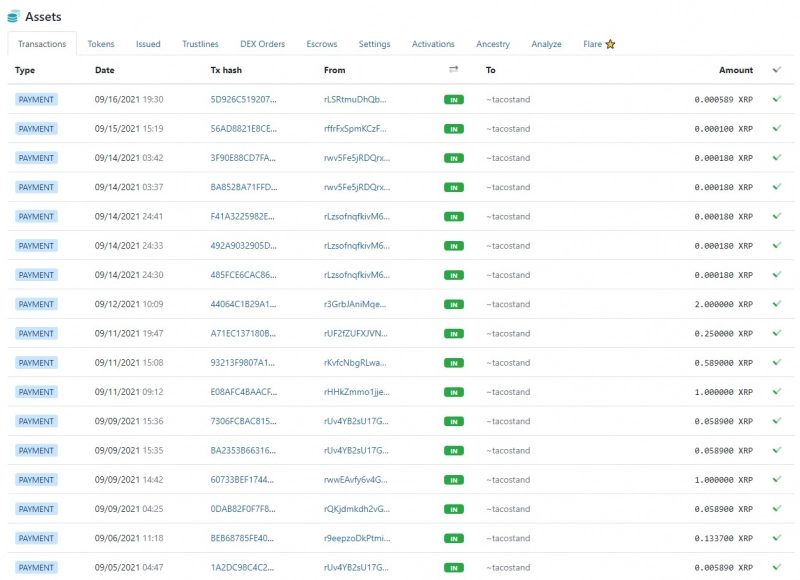The width and height of the screenshot is (800, 580).
Task: Open sender address r9eepzoDkPtmi...
Action: (x=357, y=538)
